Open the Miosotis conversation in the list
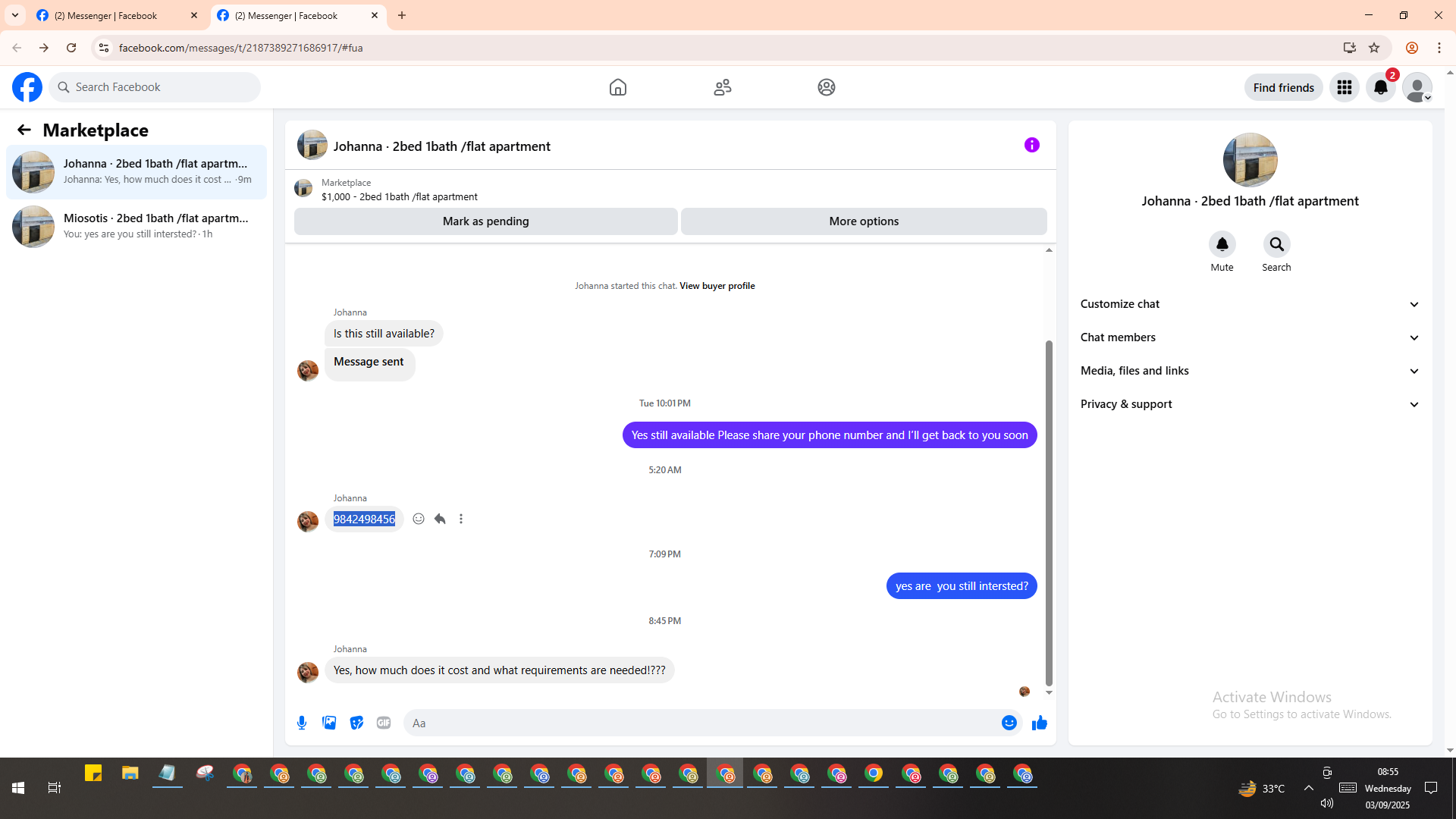 coord(136,227)
